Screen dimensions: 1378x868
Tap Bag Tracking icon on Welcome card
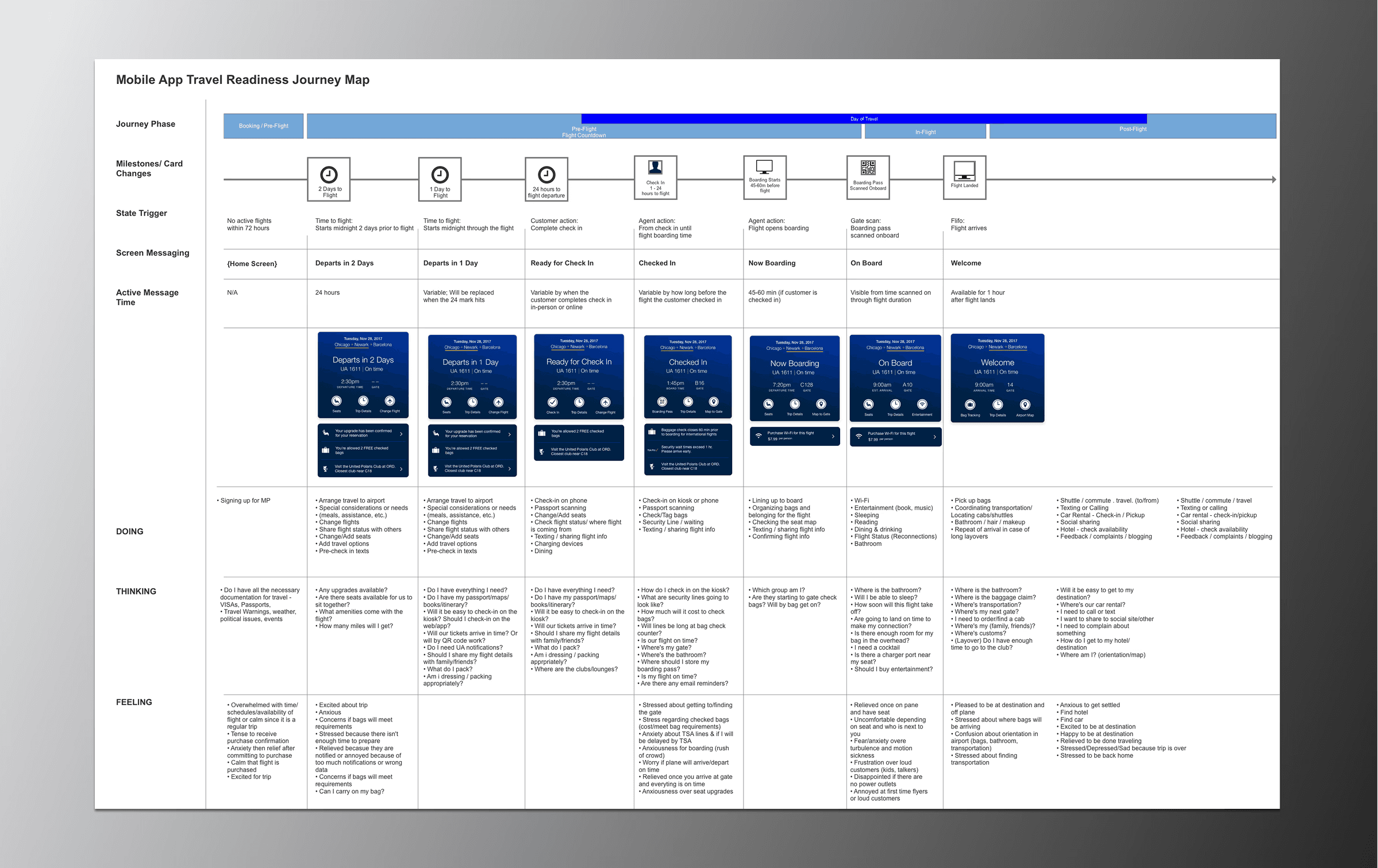[970, 405]
